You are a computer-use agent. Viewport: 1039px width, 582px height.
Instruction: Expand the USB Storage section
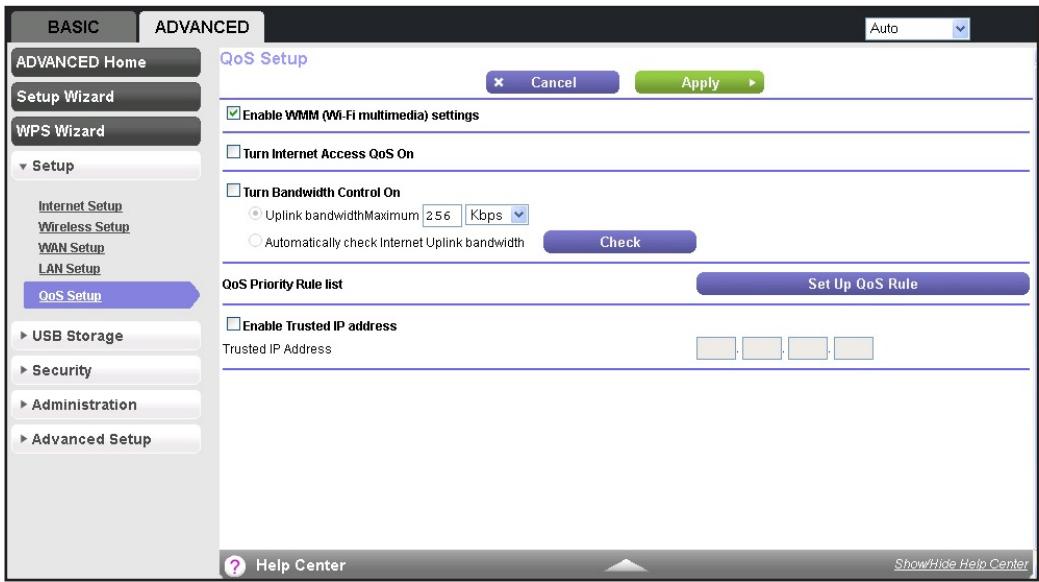(106, 336)
